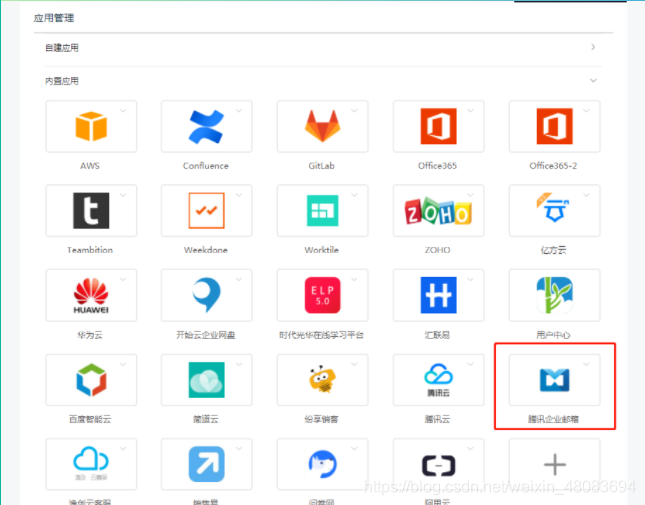The height and width of the screenshot is (505, 645).
Task: Click the '腾讯企业邮箱' name label
Action: 554,419
